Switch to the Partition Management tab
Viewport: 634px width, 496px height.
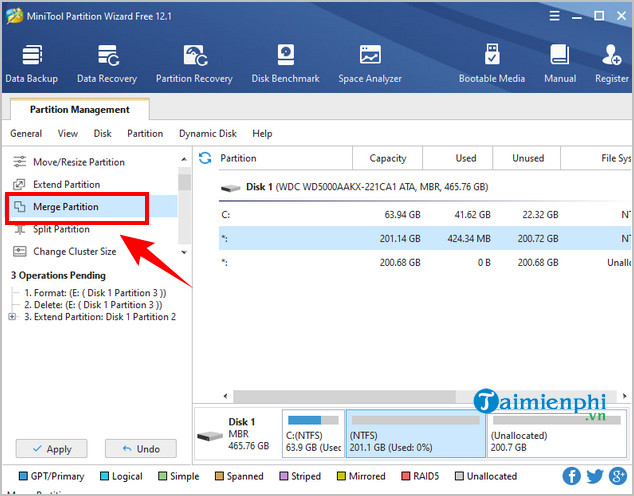click(x=80, y=110)
